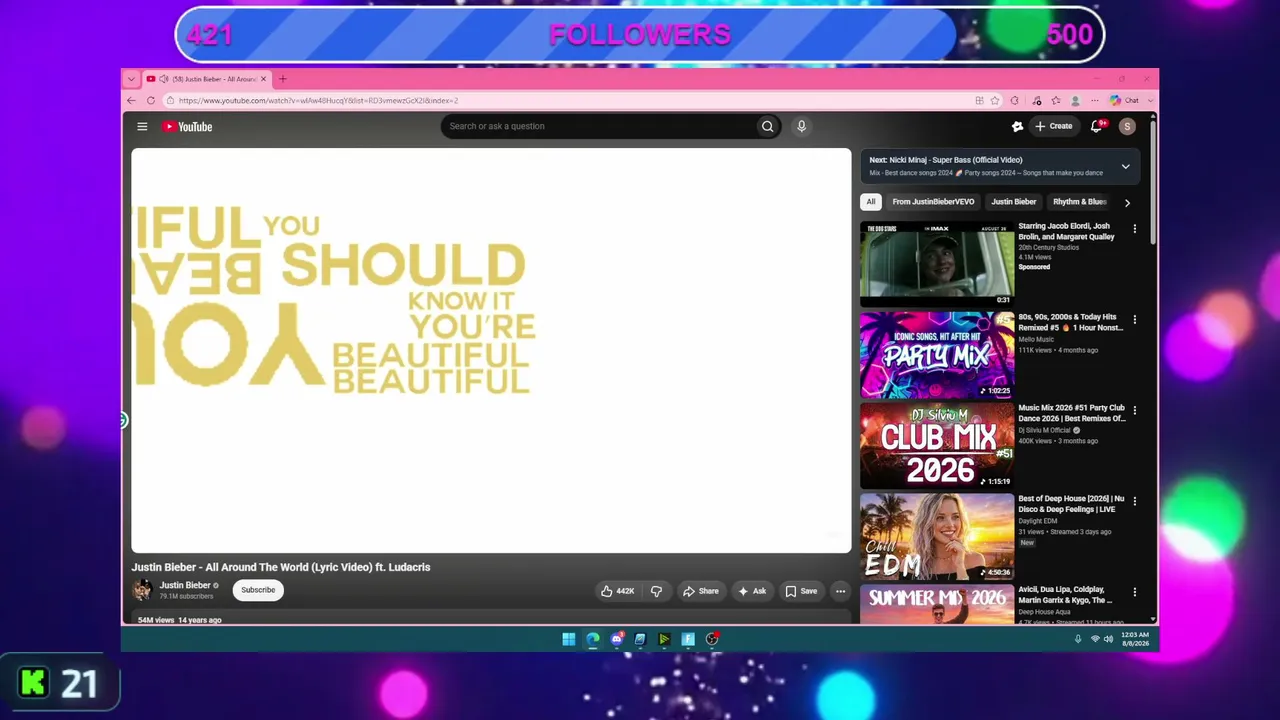Open the Club Mix 2026 thumbnail

[x=937, y=445]
